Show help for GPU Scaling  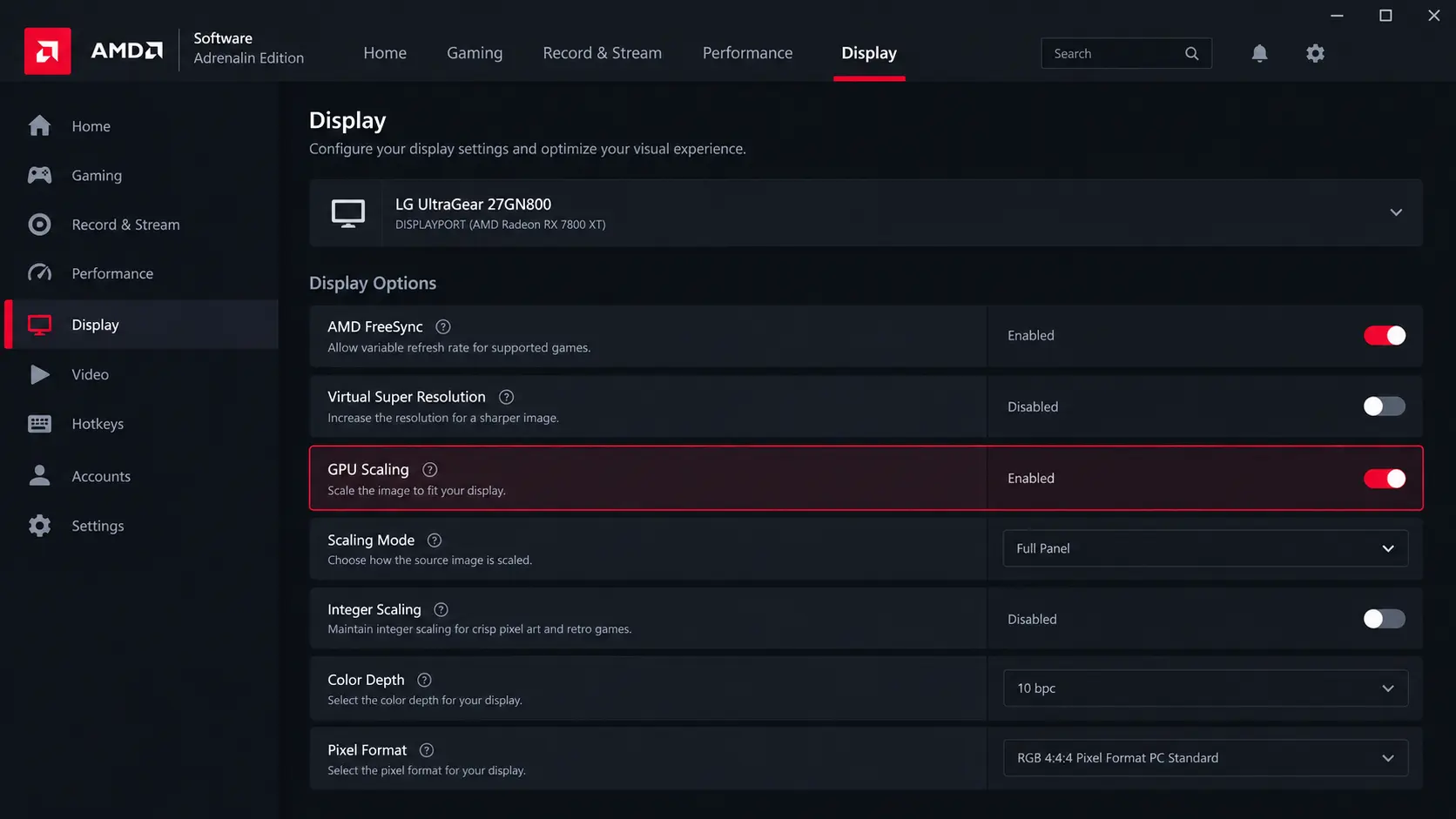tap(430, 470)
